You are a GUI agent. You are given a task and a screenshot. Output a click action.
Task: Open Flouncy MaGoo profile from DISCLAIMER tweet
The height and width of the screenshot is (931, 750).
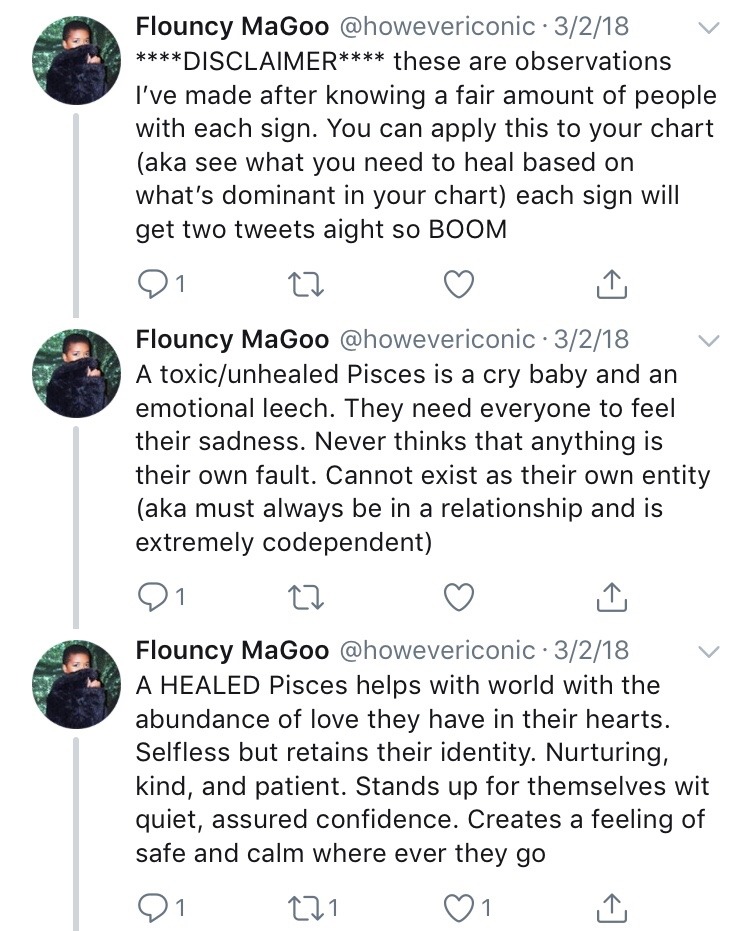coord(232,27)
